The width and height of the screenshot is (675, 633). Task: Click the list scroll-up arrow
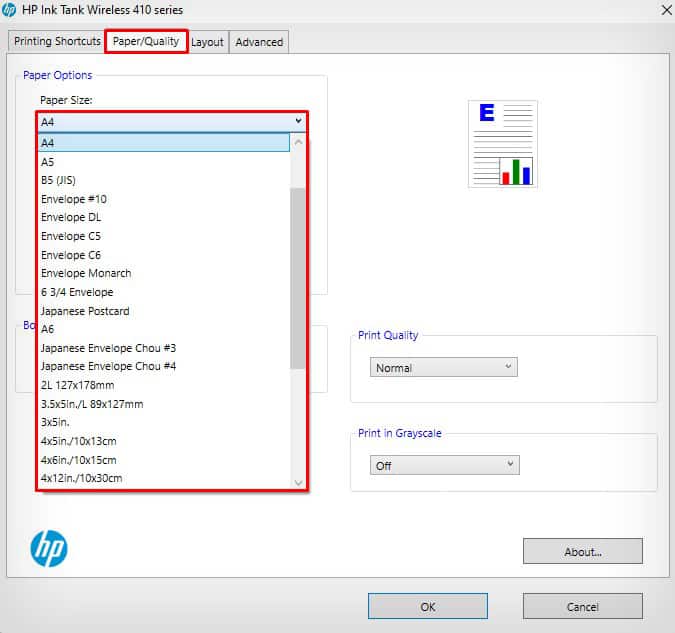[298, 142]
